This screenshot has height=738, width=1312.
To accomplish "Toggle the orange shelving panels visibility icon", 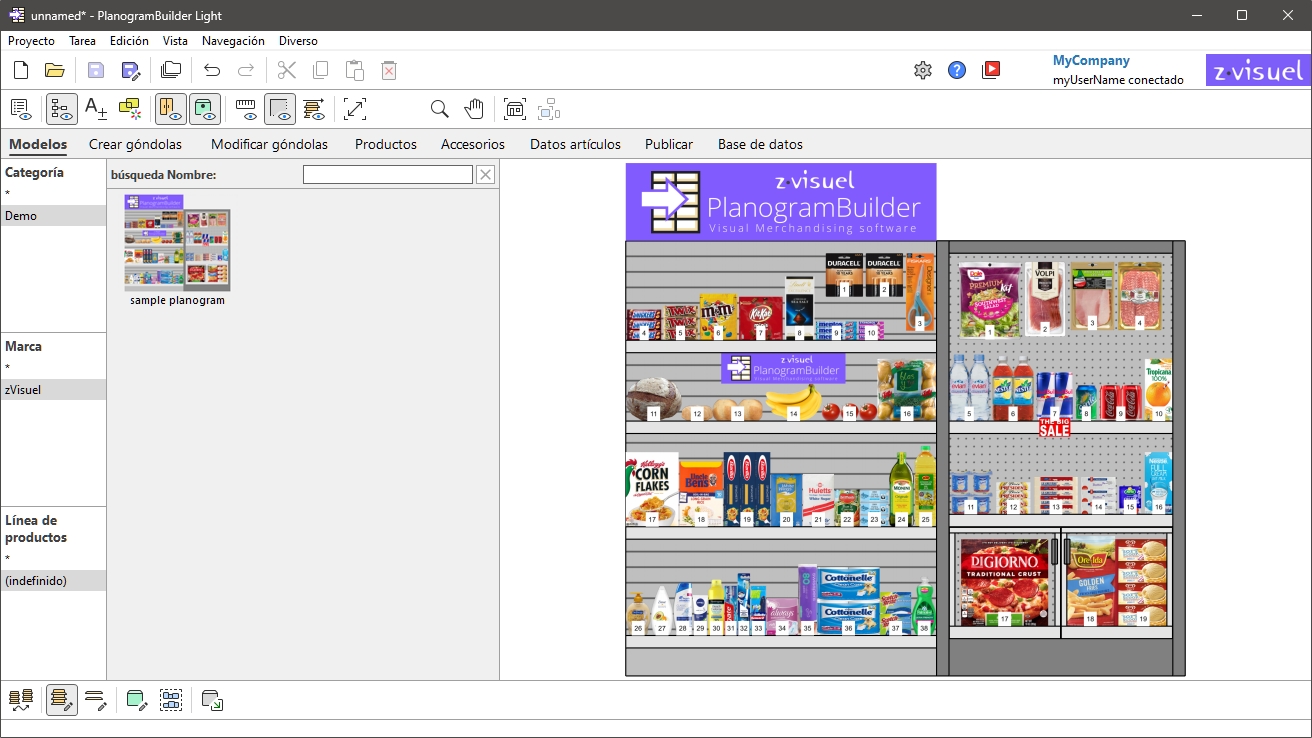I will point(171,109).
